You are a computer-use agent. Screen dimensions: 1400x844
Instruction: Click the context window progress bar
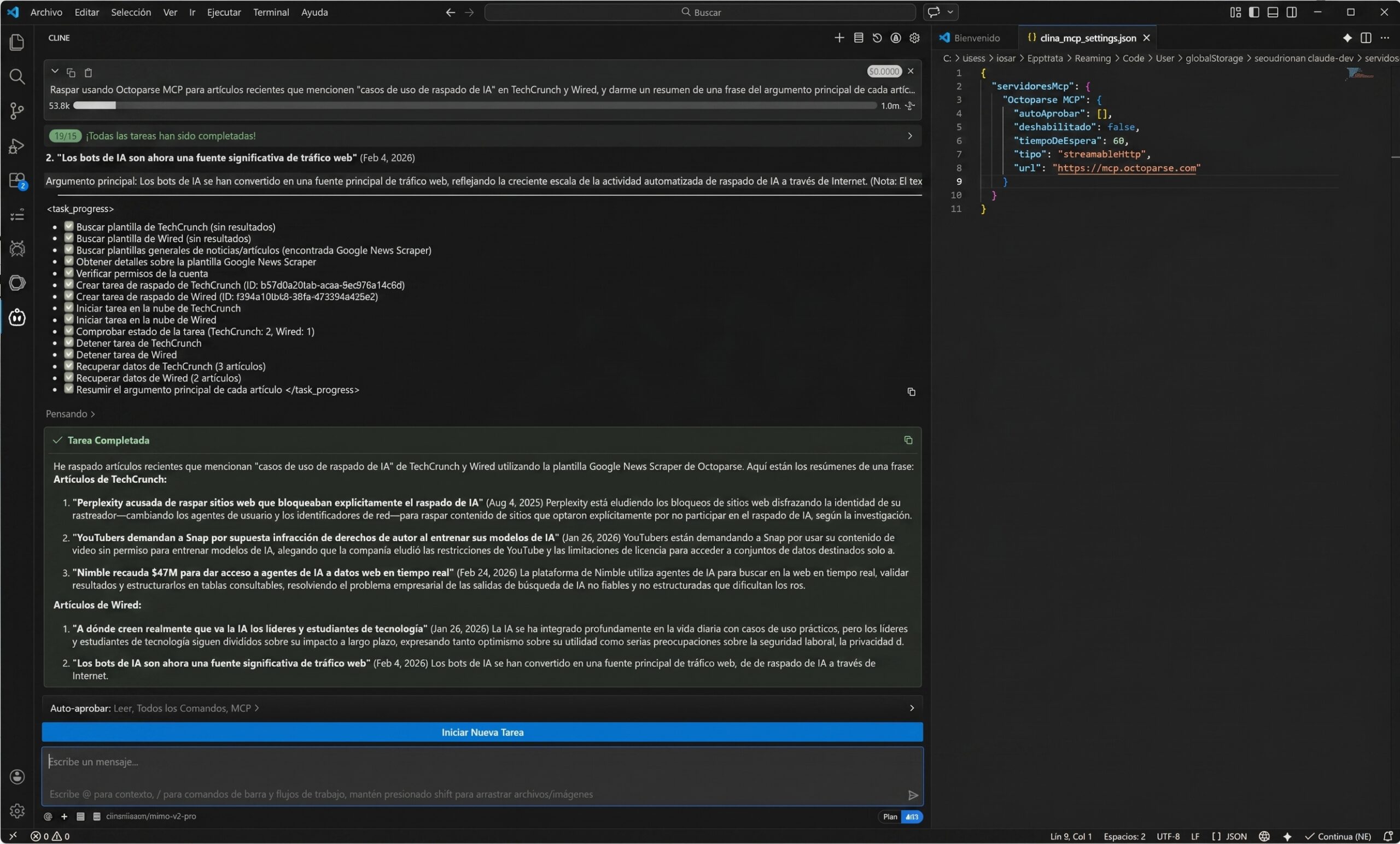(x=475, y=105)
